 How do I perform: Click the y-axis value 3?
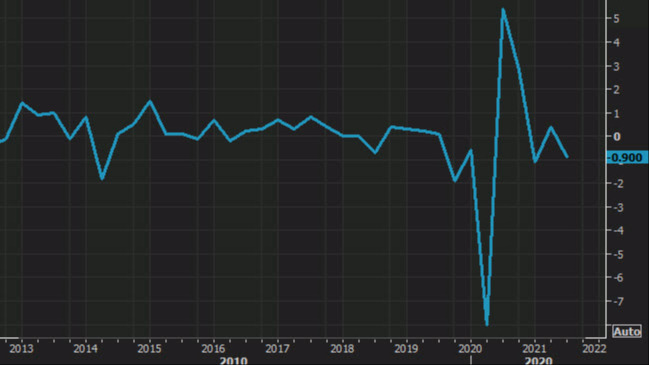pos(617,66)
